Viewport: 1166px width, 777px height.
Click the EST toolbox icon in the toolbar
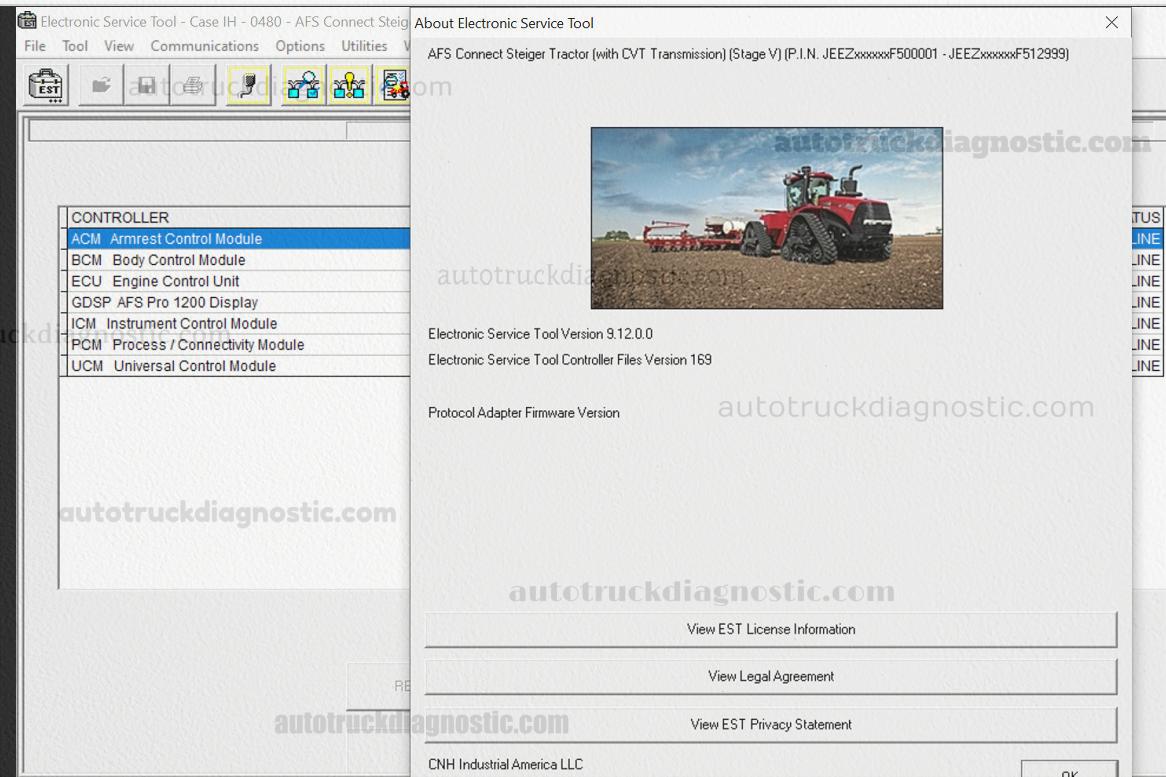coord(45,86)
